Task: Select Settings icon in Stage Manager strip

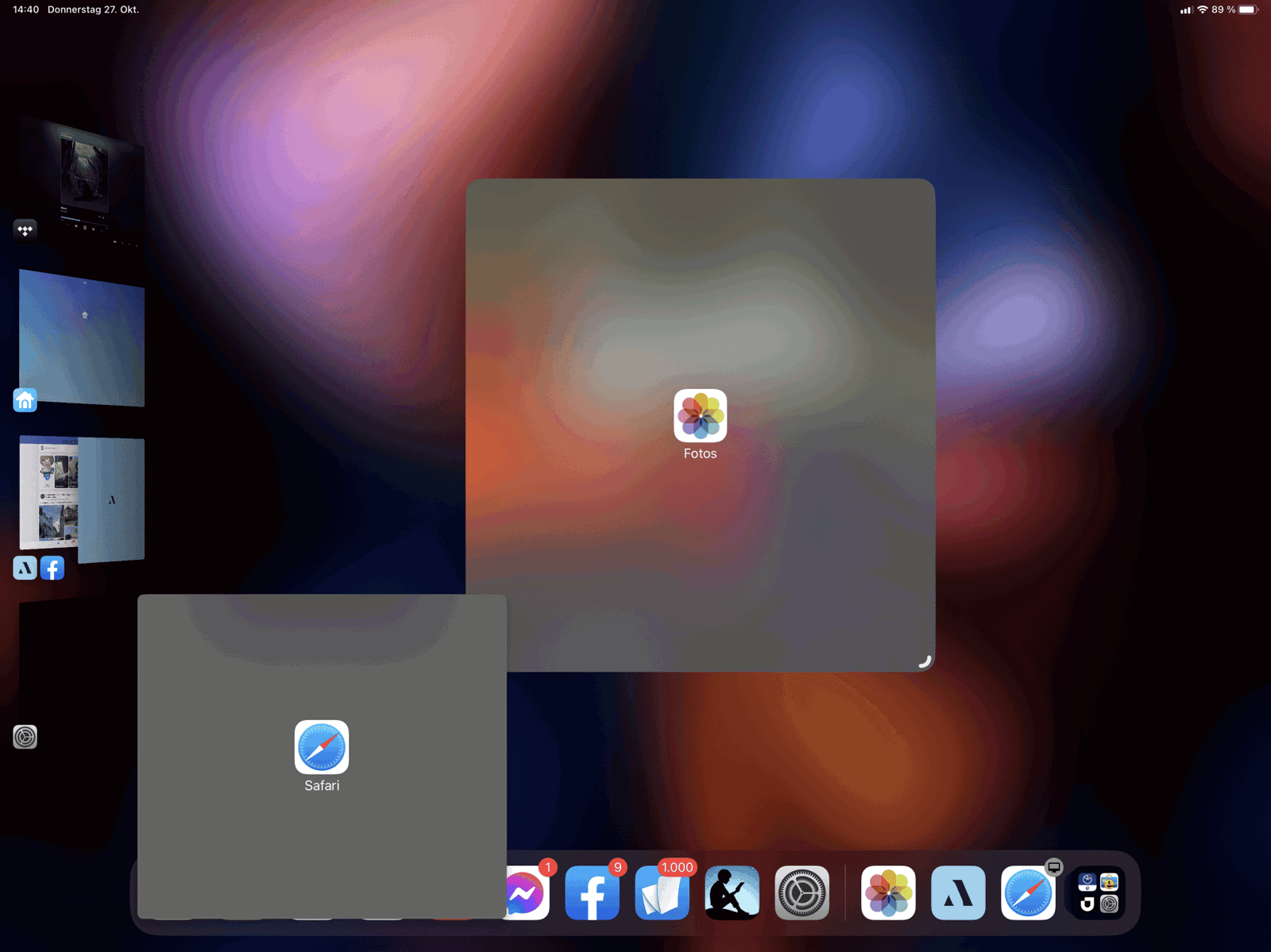Action: point(25,737)
